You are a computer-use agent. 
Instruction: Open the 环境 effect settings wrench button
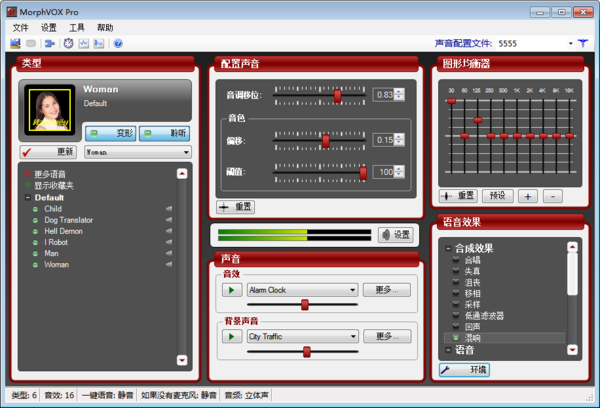point(464,370)
